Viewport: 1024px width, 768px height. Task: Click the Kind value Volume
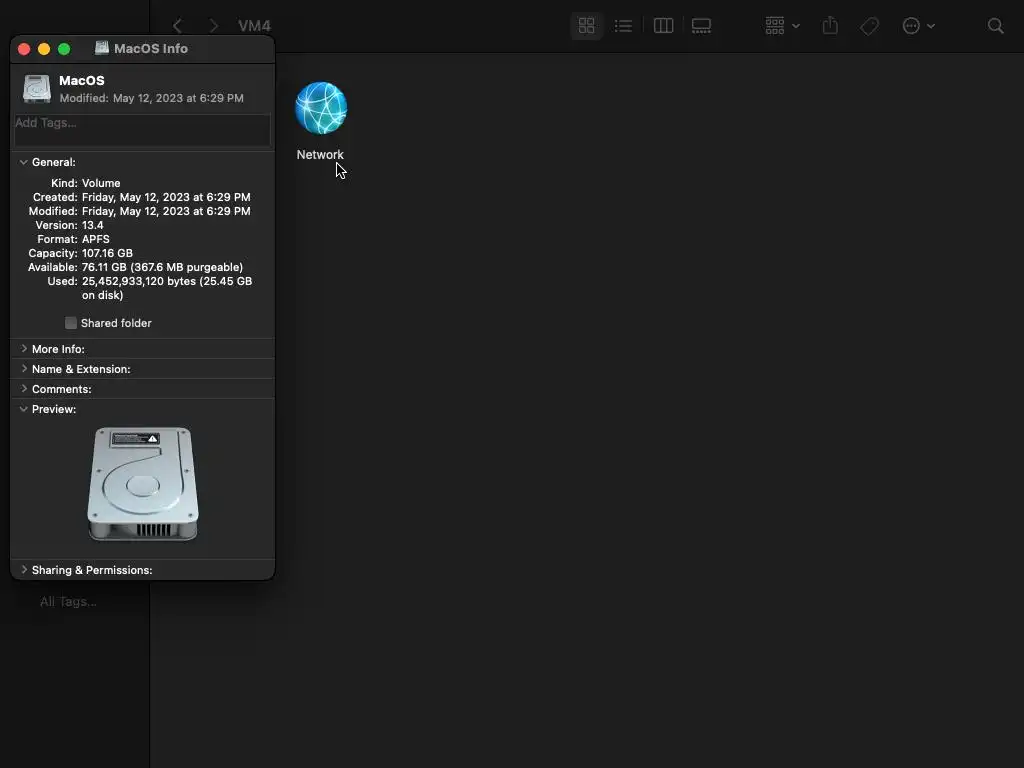tap(101, 183)
